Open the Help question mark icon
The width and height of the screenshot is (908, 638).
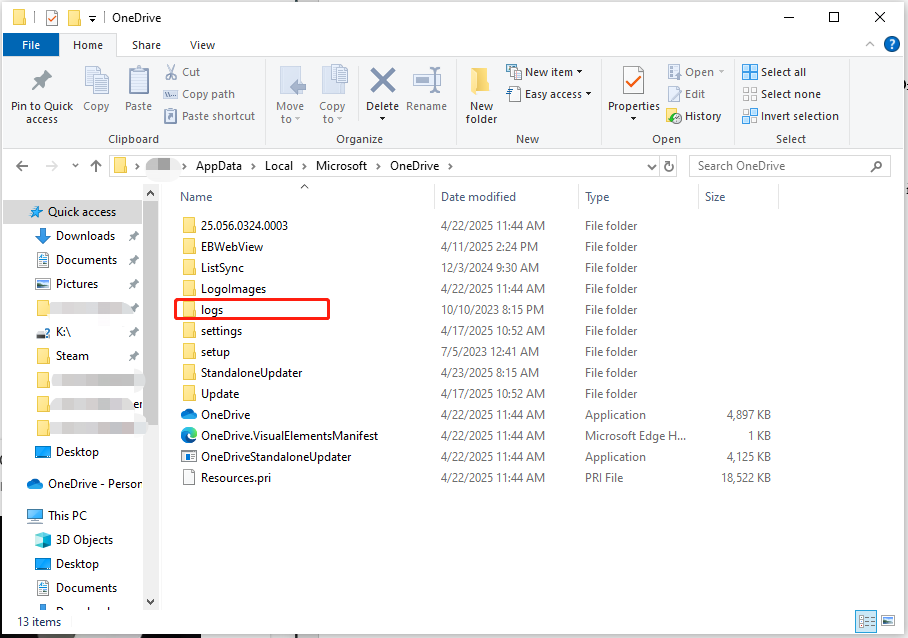(891, 44)
